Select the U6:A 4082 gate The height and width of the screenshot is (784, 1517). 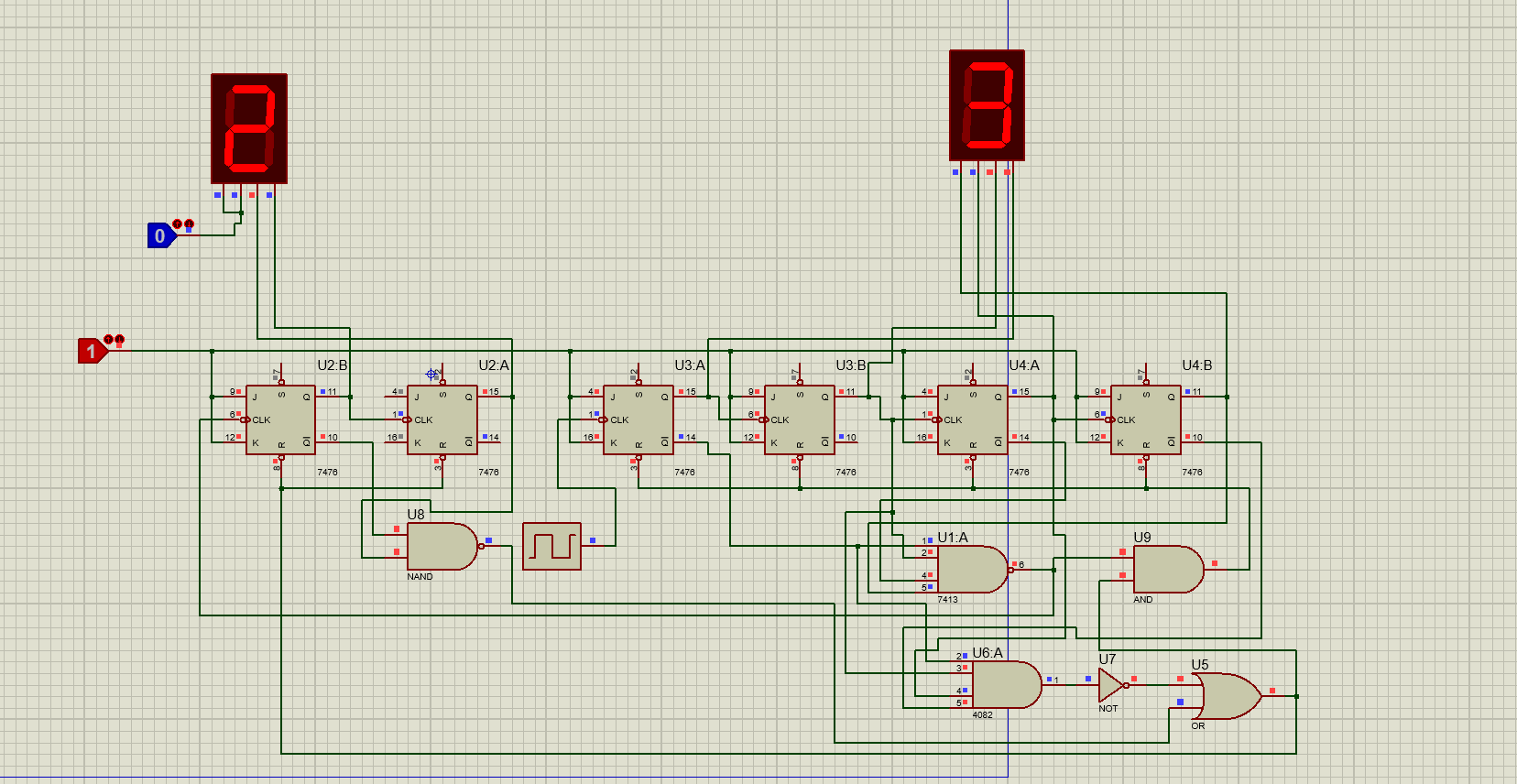[x=1007, y=684]
